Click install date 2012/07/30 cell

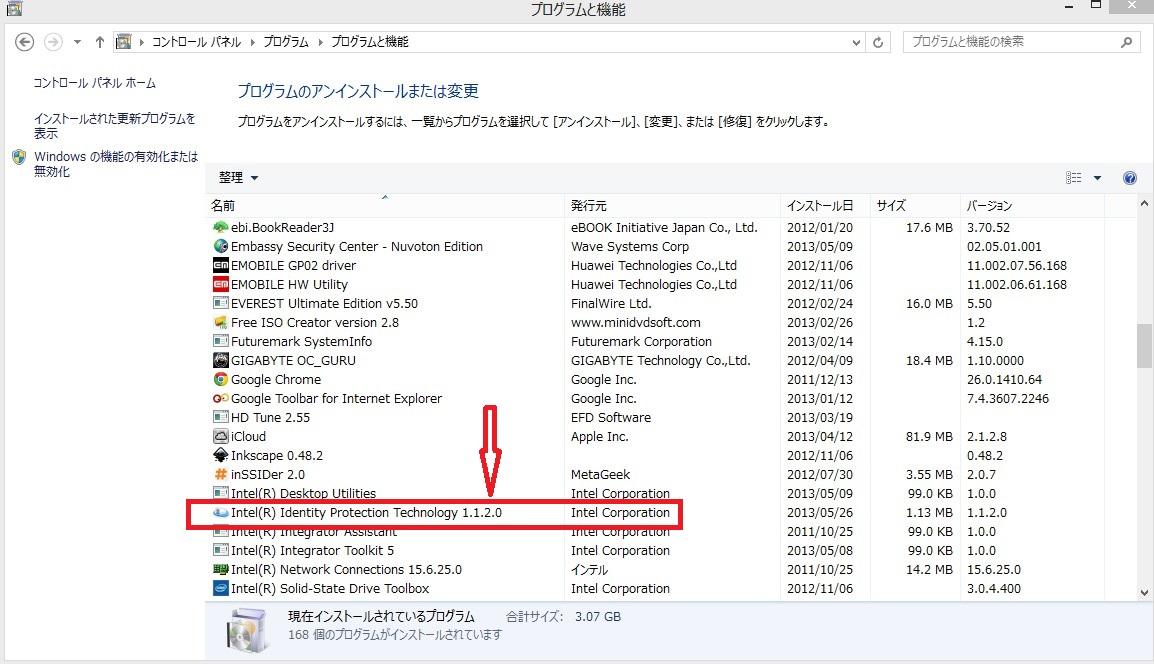(x=820, y=474)
